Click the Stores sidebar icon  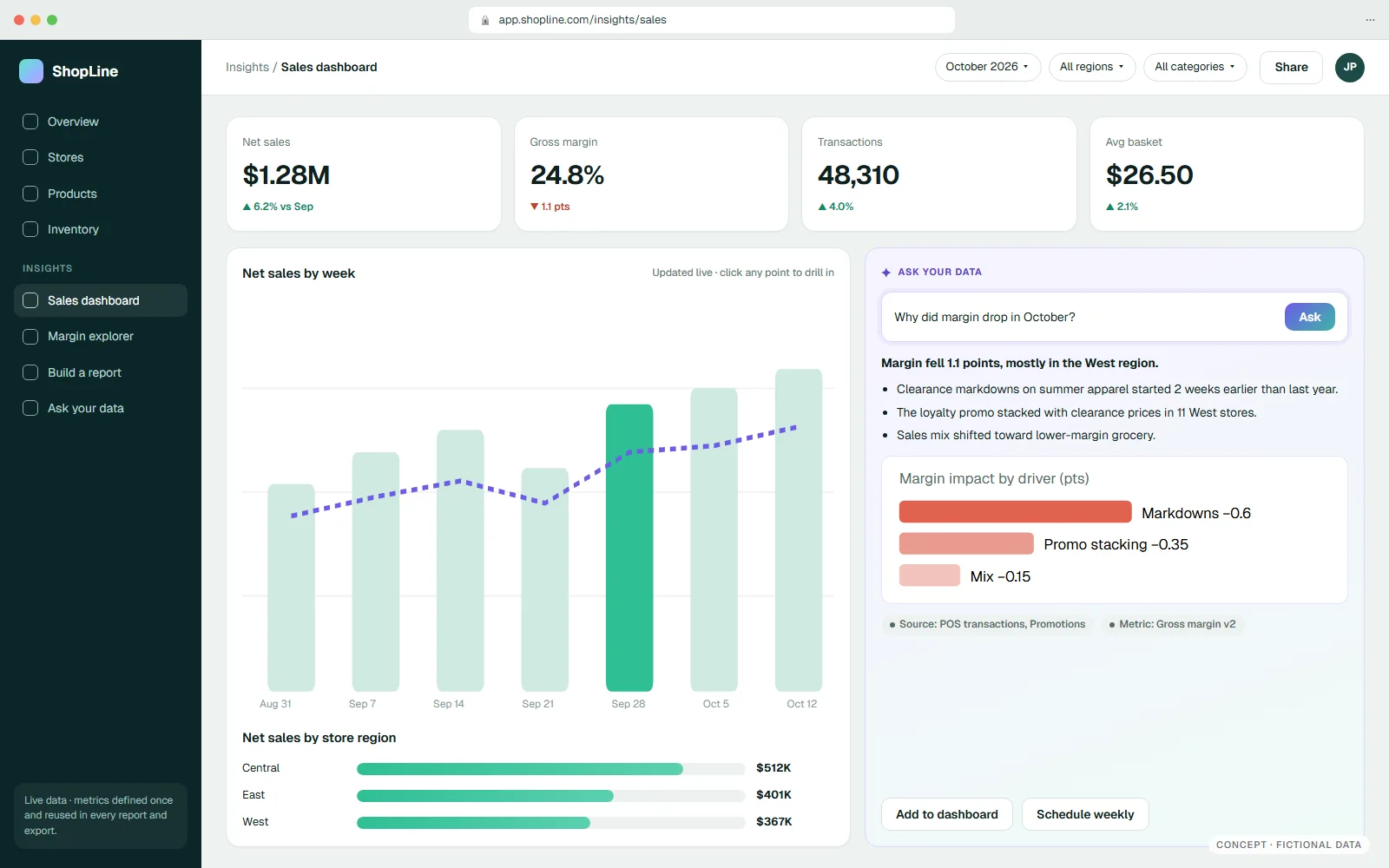tap(30, 157)
